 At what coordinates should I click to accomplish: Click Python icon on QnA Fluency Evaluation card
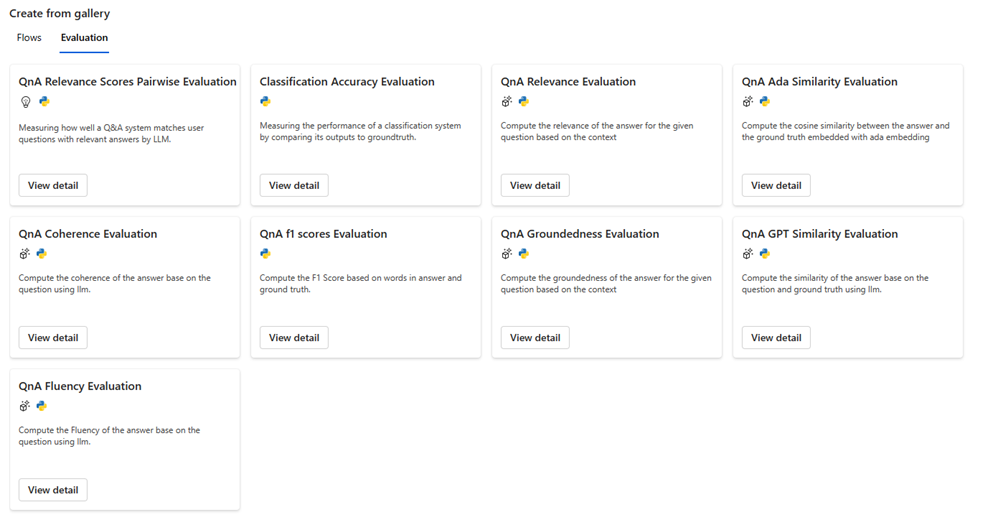[42, 406]
